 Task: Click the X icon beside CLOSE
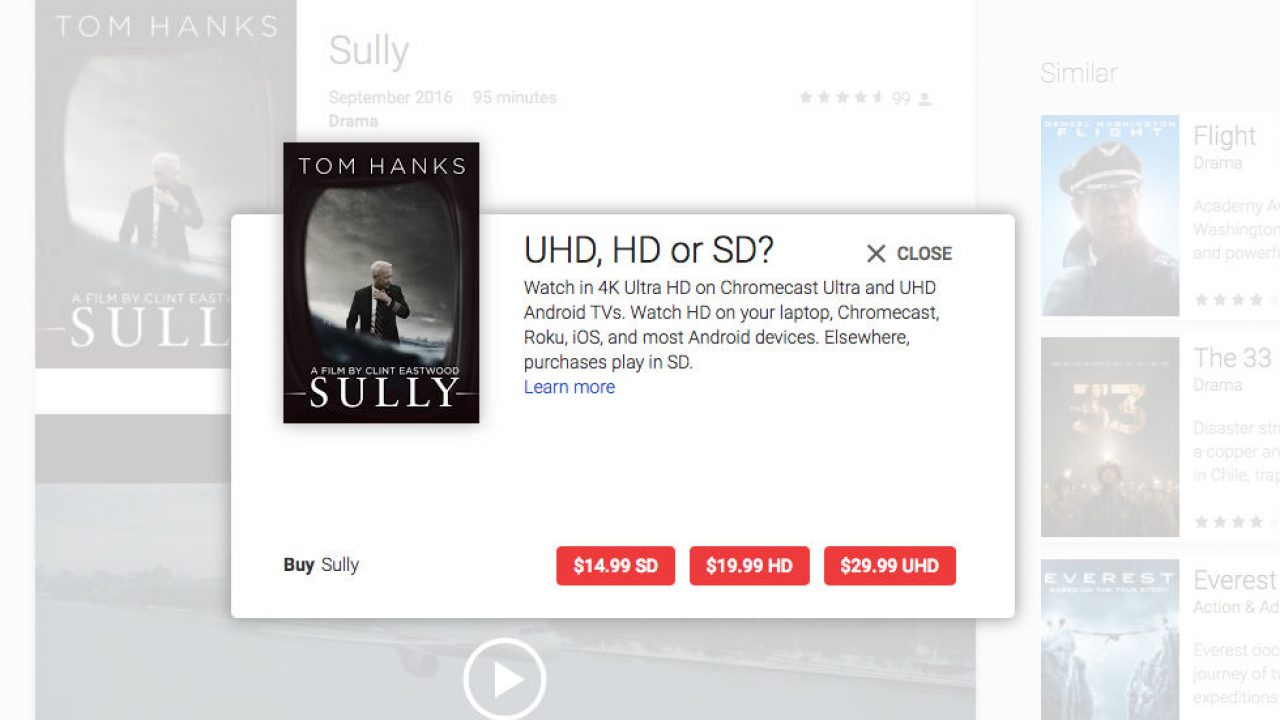point(876,254)
